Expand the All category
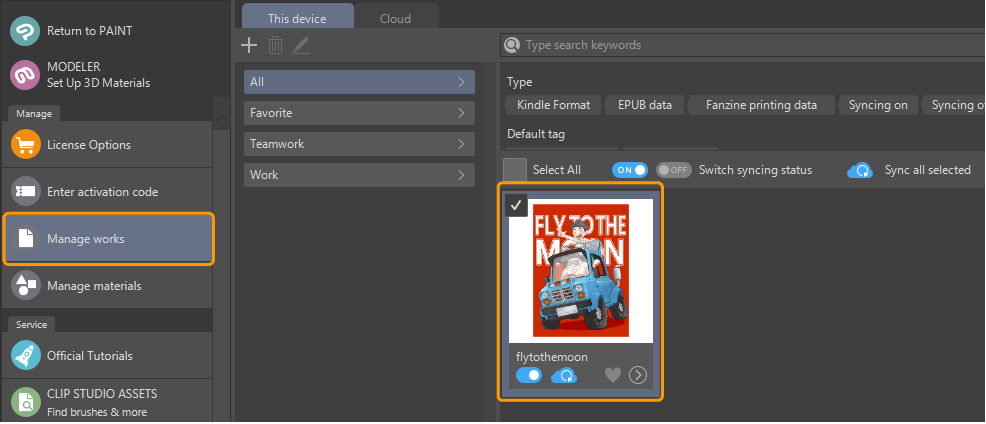 coord(359,82)
